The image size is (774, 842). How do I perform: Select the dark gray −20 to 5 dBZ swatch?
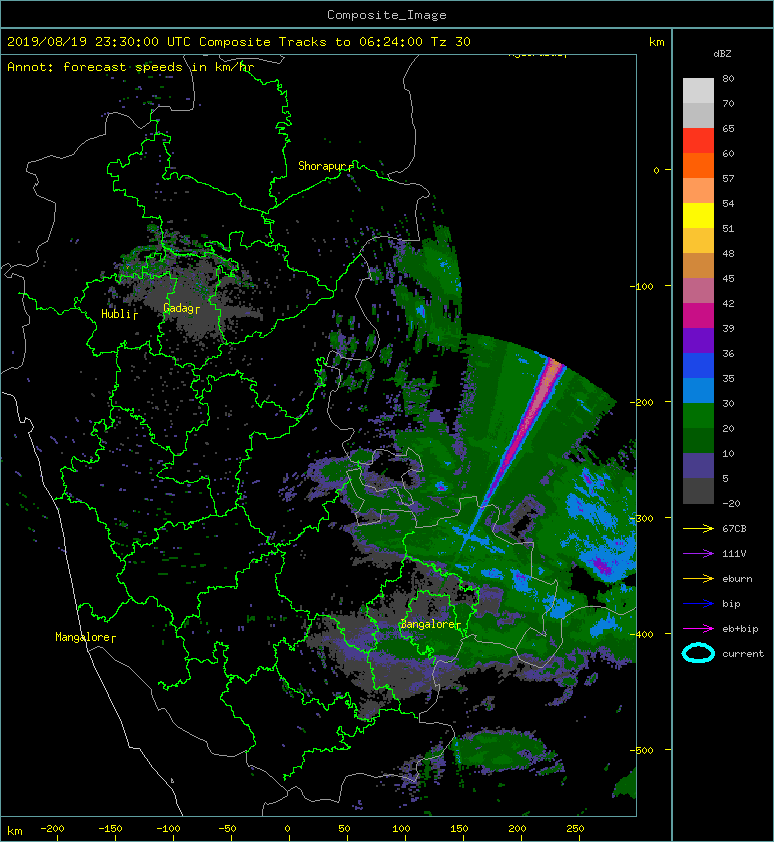coord(698,491)
